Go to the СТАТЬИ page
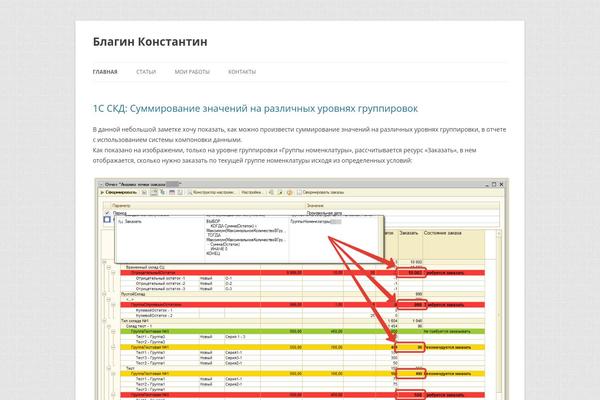Screen dimensions: 600x400 [146, 72]
